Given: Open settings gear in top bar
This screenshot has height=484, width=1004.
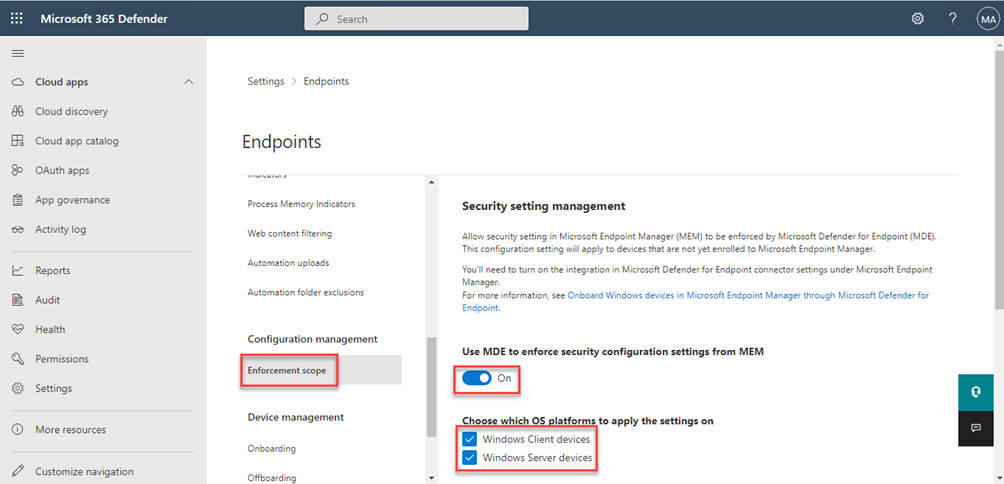Looking at the screenshot, I should coord(918,19).
